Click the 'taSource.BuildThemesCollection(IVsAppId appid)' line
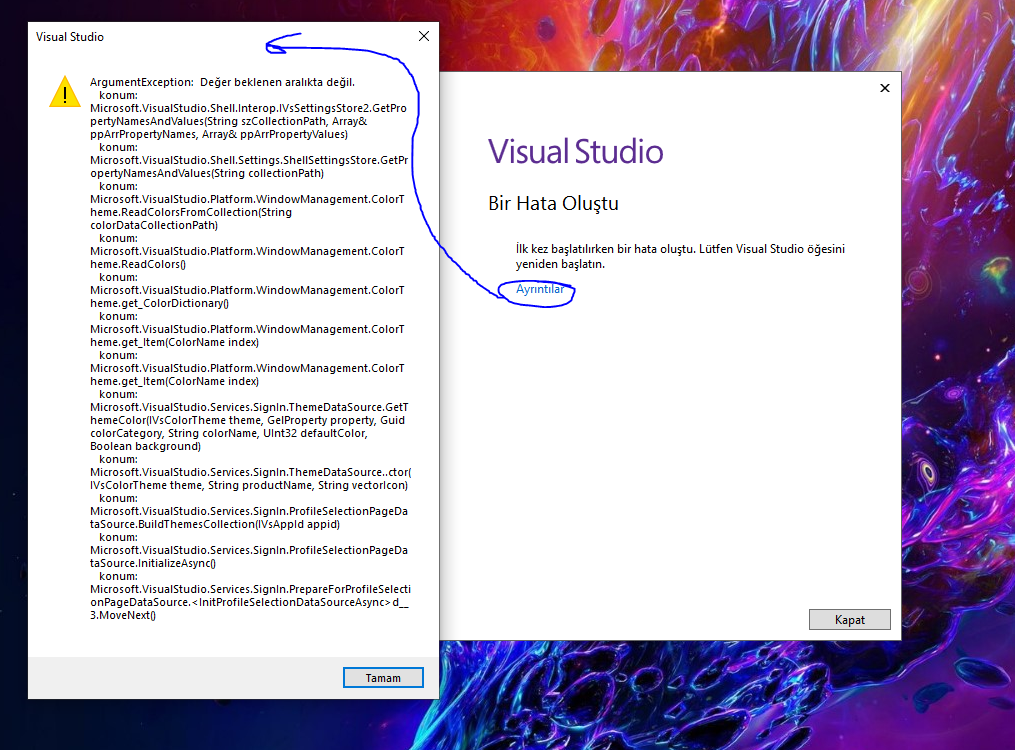Image resolution: width=1015 pixels, height=750 pixels. [x=215, y=524]
